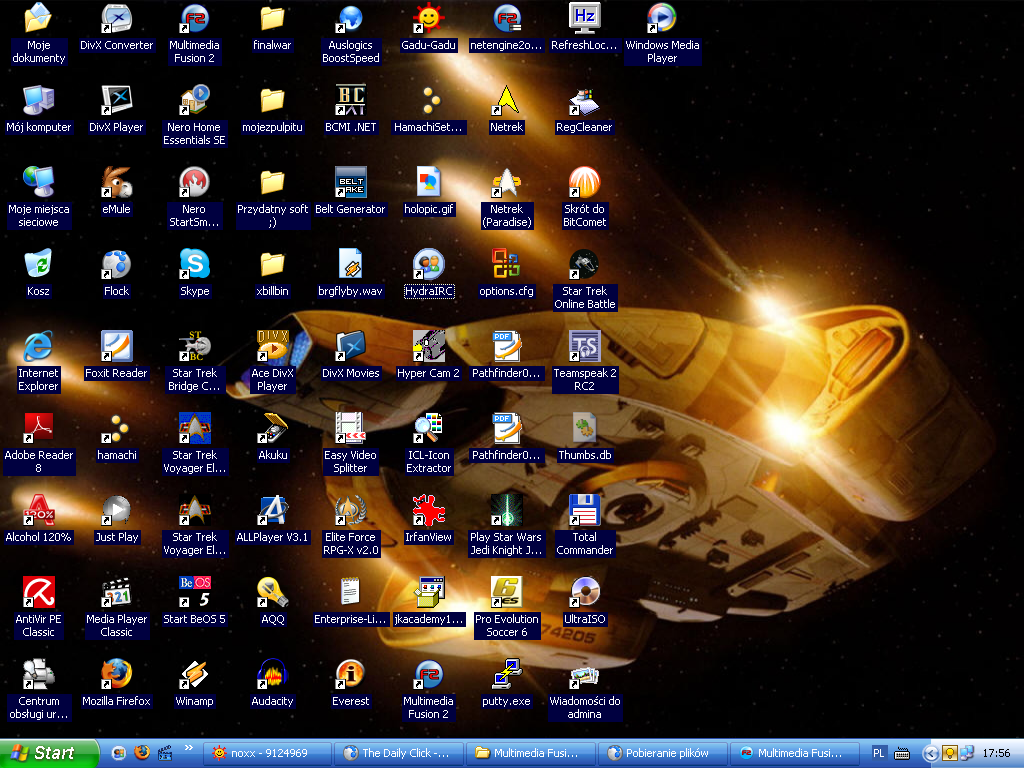Open the RegCleaner shortcut
This screenshot has width=1024, height=768.
[x=584, y=101]
